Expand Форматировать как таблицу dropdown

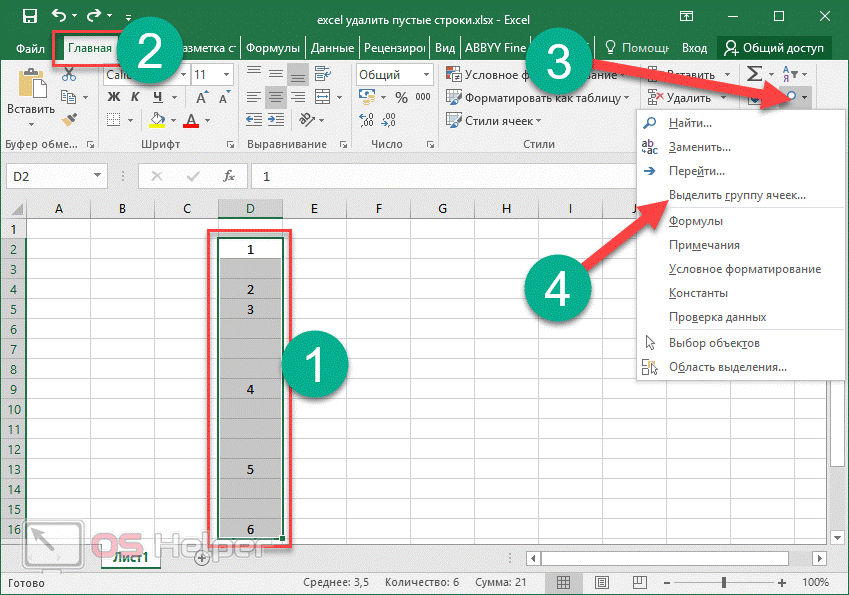click(x=626, y=98)
